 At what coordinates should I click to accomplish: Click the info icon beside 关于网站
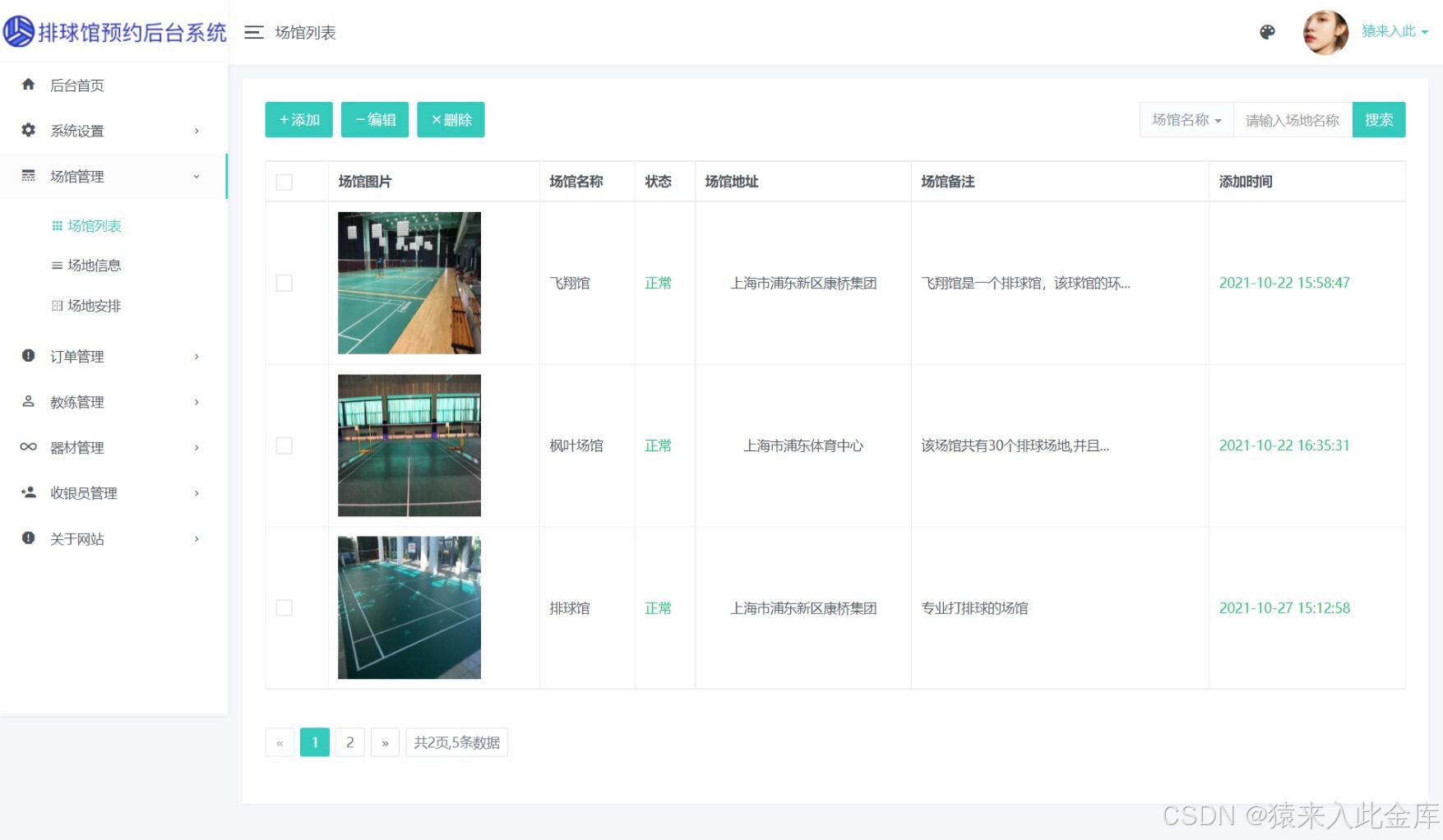click(x=29, y=538)
